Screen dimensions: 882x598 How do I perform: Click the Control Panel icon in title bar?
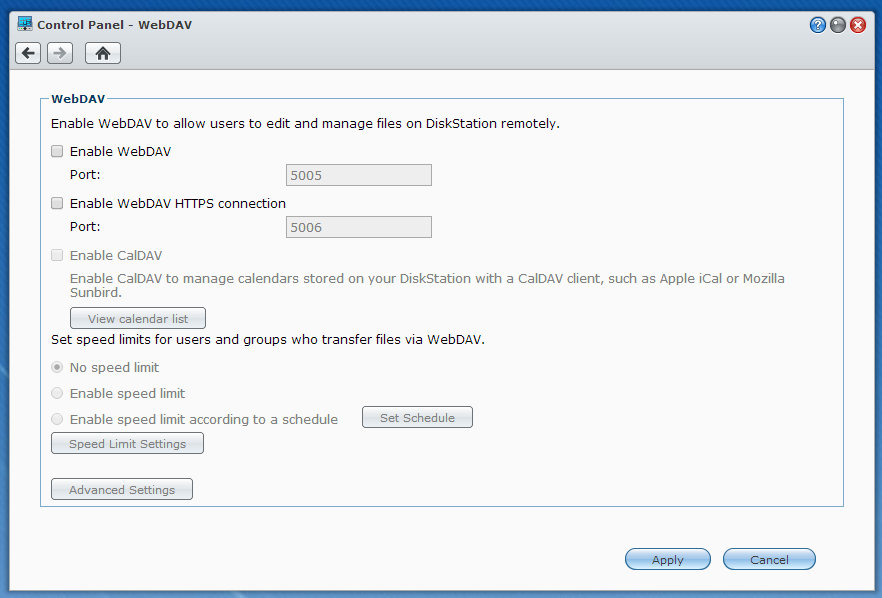25,24
